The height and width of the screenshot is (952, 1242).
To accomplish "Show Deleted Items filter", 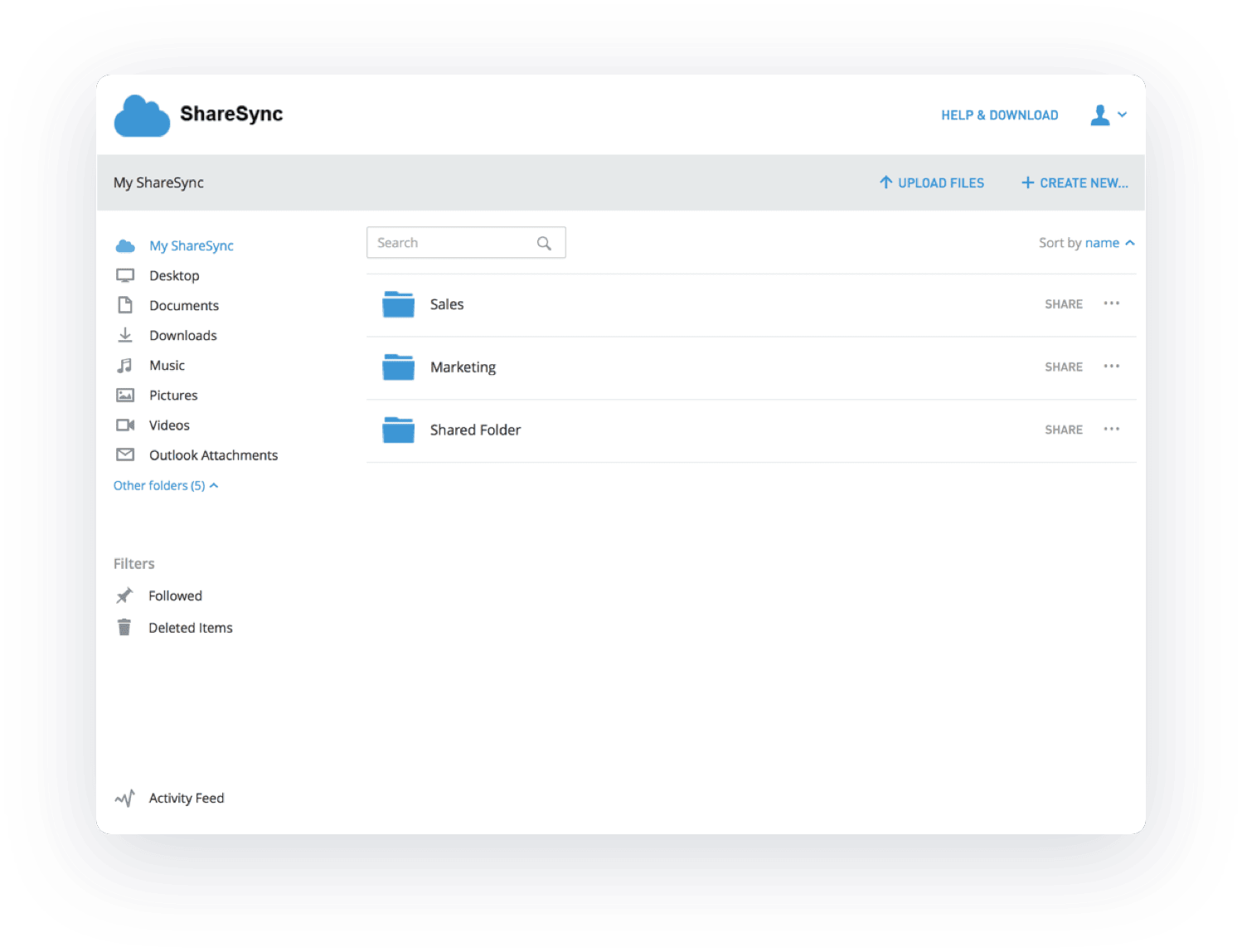I will [x=191, y=628].
